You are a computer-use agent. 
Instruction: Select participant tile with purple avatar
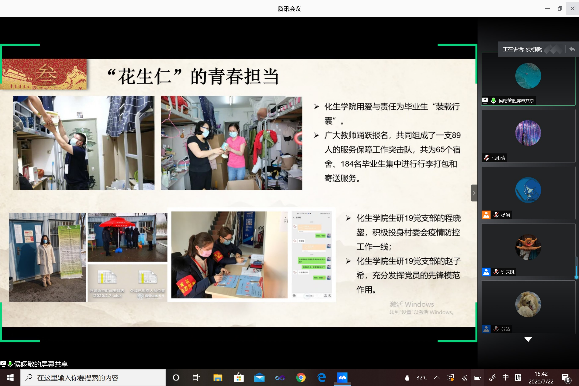528,136
